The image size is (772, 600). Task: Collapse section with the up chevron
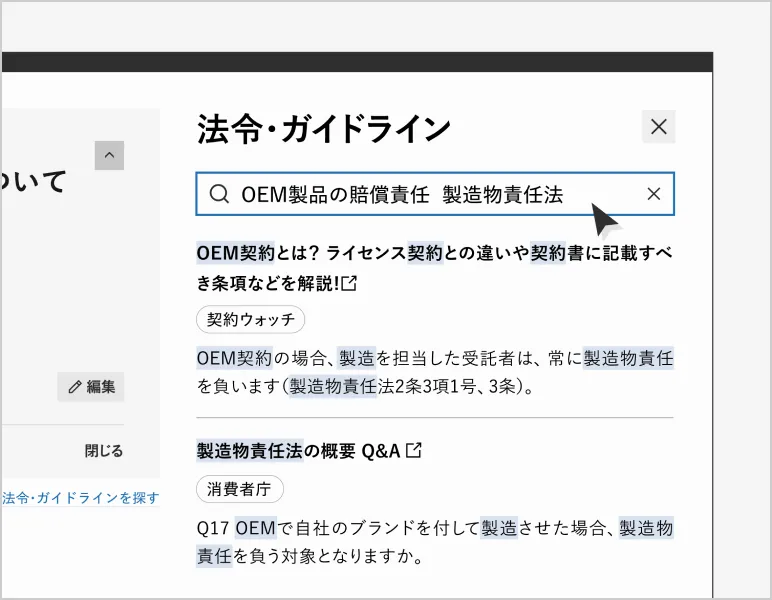109,155
